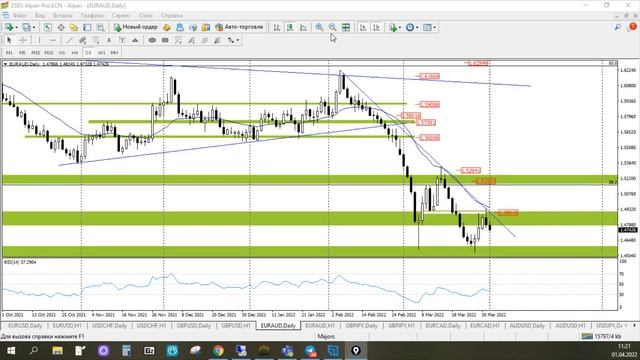Viewport: 640px width, 360px height.
Task: Open Telegram from the taskbar
Action: point(310,351)
